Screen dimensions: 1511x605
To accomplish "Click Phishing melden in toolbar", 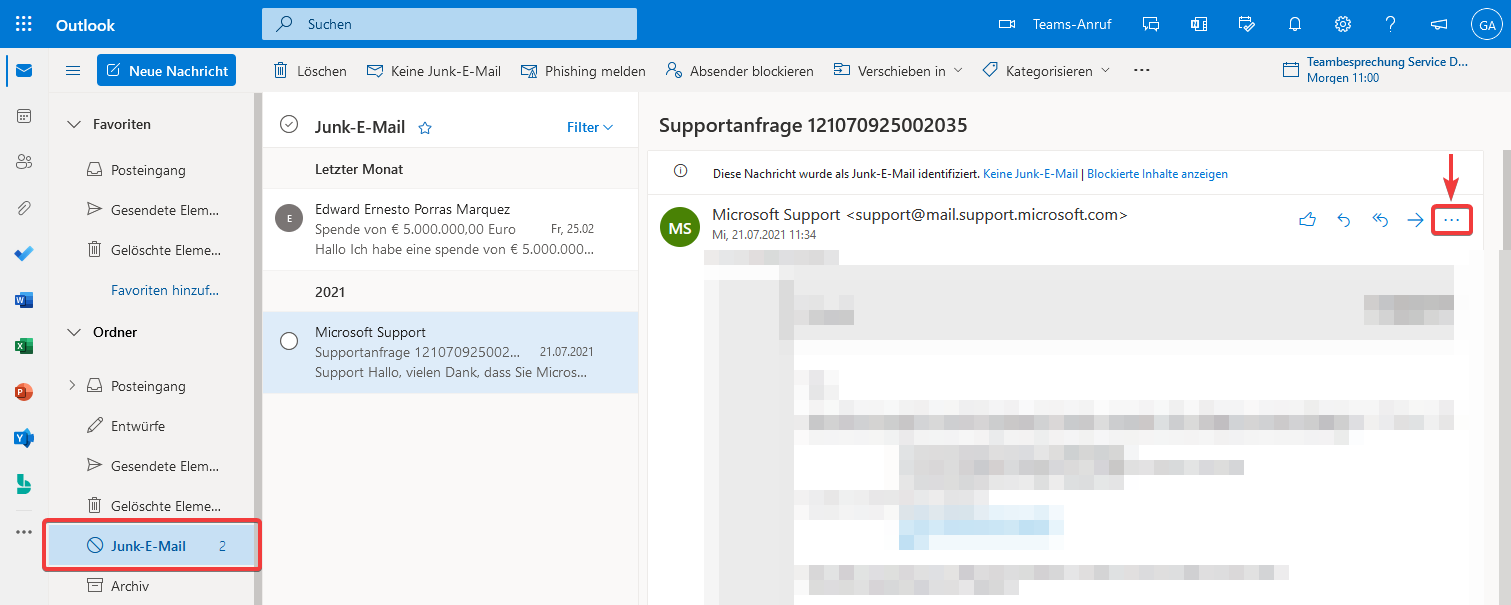I will coord(583,71).
